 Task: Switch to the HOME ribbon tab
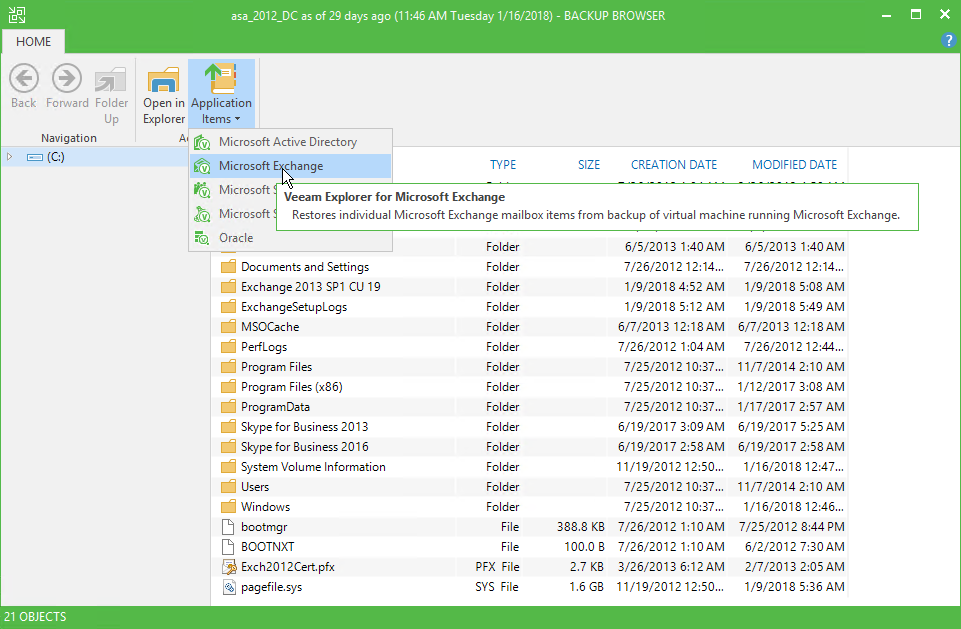point(34,42)
